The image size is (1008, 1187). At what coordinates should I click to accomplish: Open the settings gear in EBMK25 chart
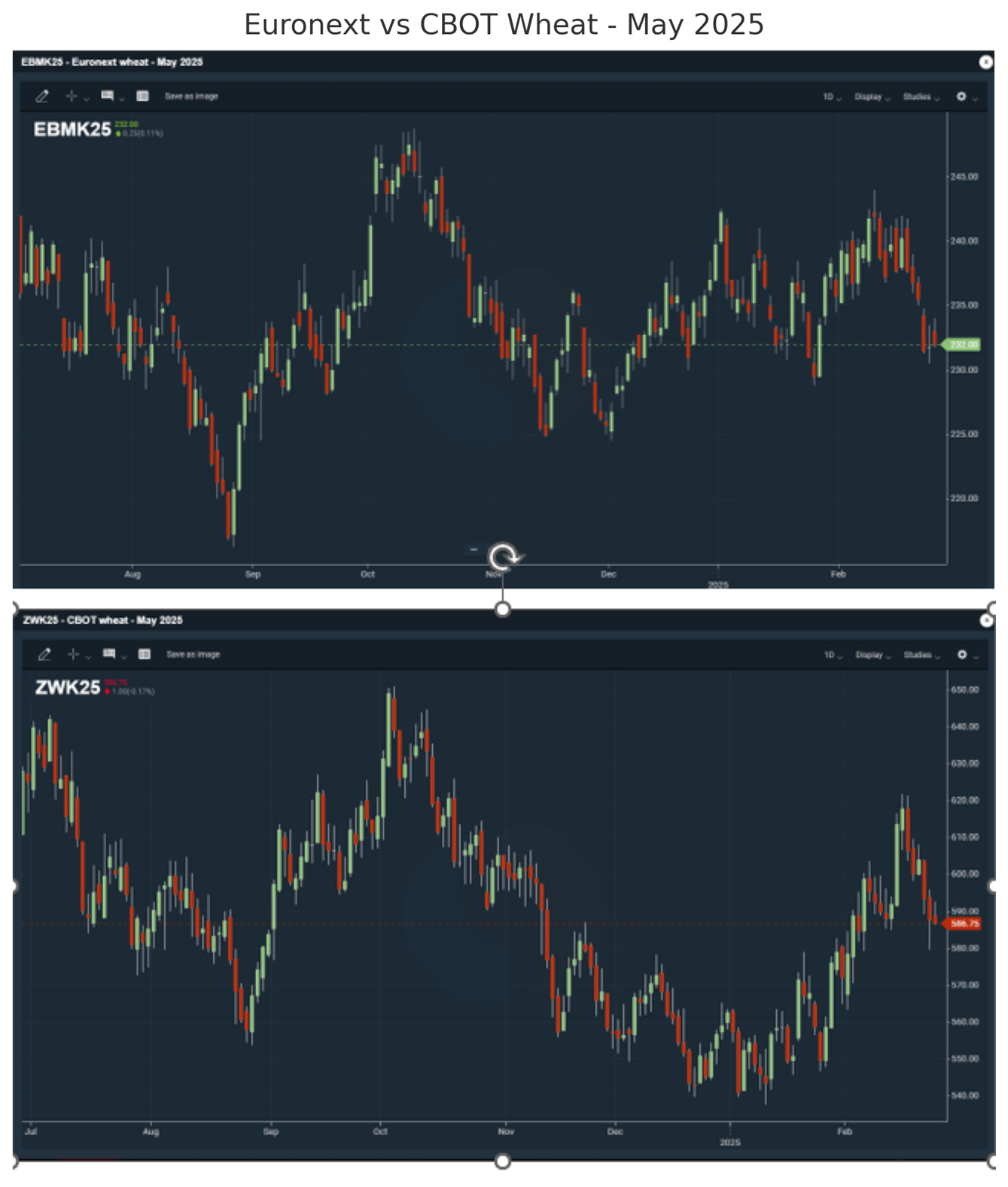961,96
